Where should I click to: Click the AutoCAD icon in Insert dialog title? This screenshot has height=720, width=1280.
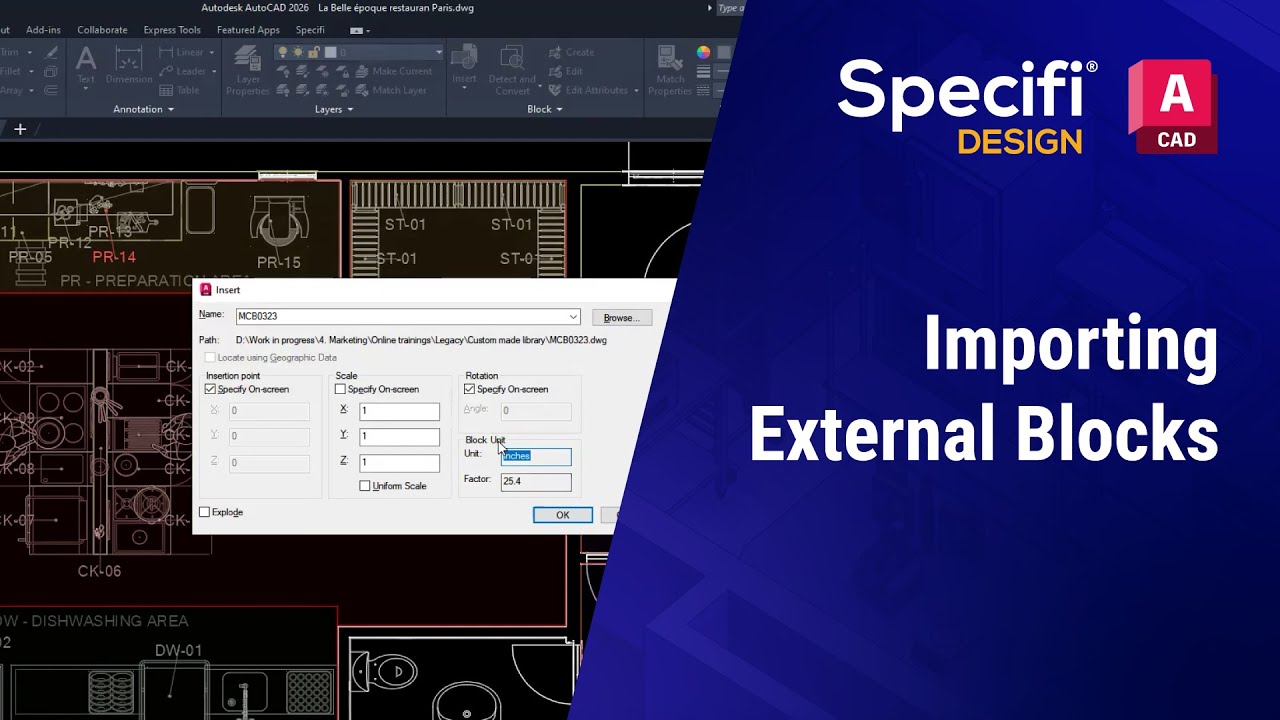click(206, 290)
